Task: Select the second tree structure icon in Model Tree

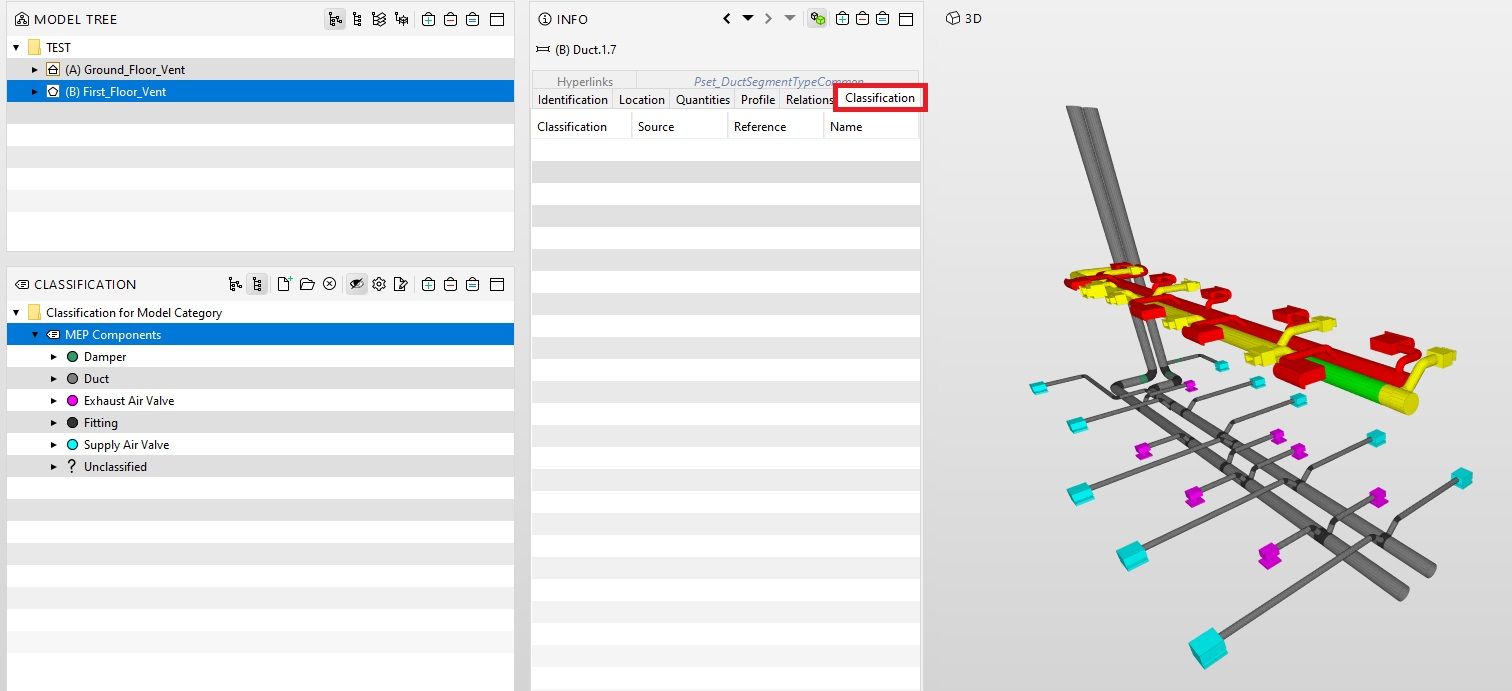Action: [x=357, y=19]
